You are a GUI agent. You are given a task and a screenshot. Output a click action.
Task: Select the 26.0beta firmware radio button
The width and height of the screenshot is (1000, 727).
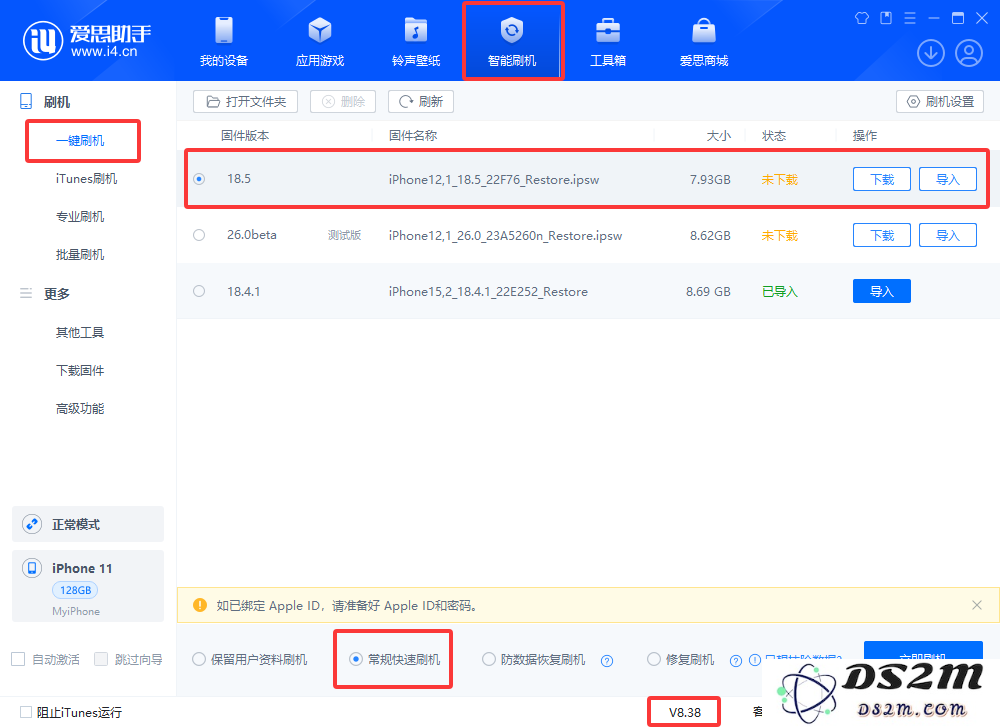[199, 235]
